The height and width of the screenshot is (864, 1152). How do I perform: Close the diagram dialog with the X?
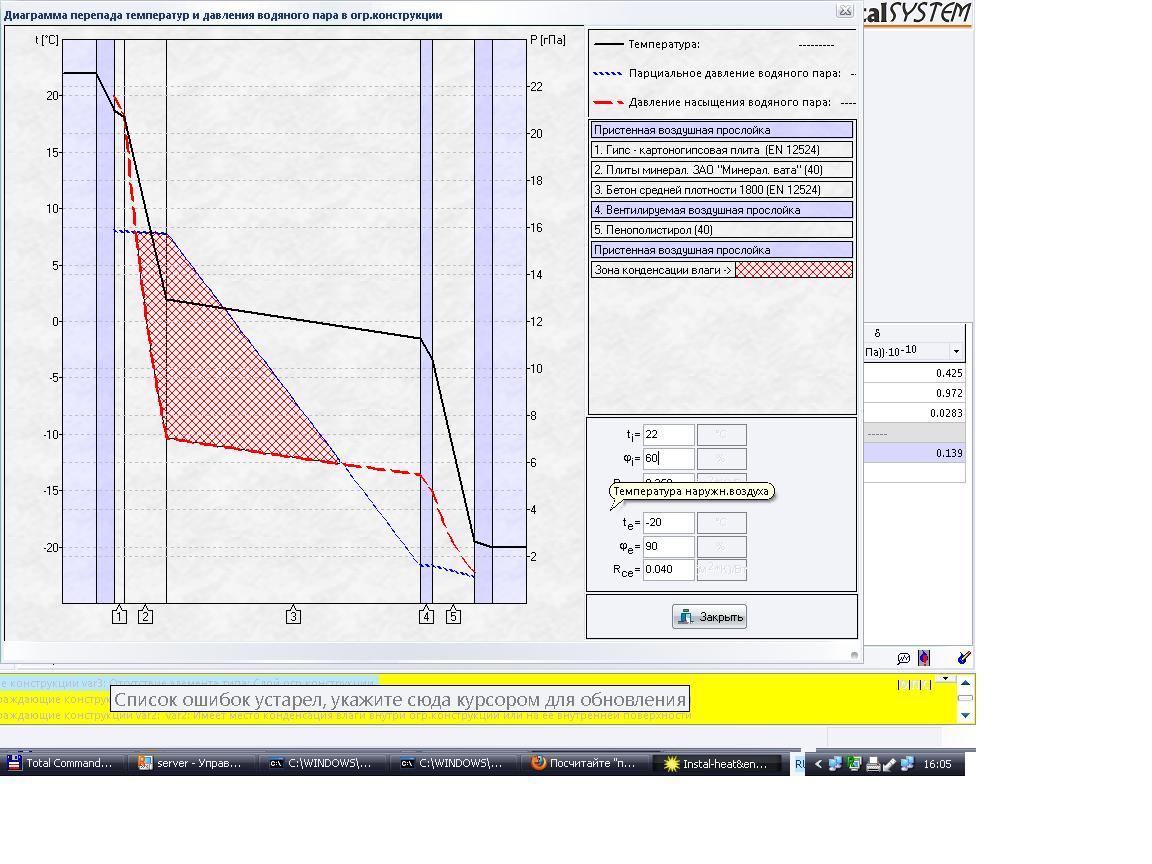845,11
